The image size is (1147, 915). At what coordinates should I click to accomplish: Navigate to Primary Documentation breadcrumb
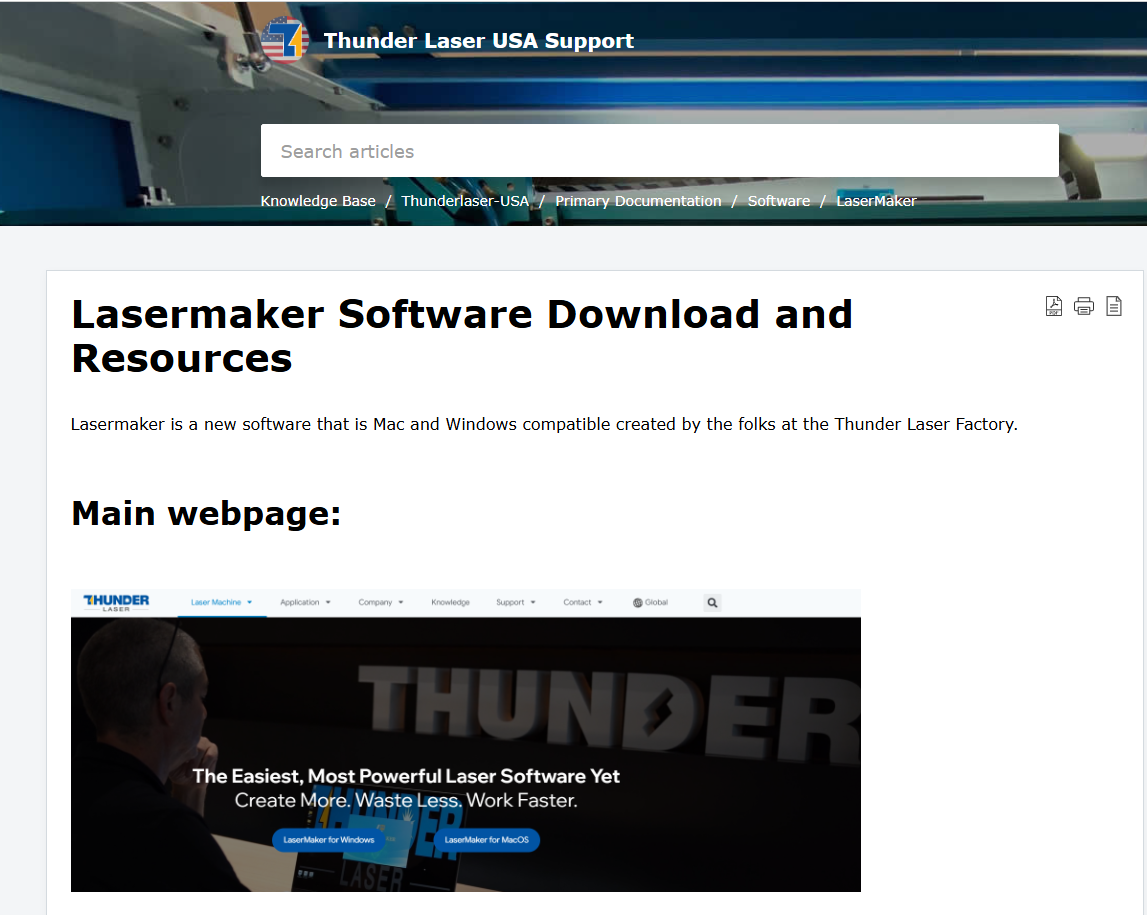coord(638,201)
